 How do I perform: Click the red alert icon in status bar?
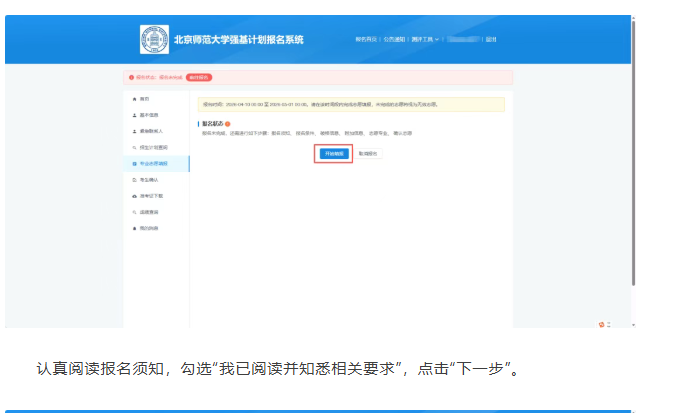[x=131, y=77]
